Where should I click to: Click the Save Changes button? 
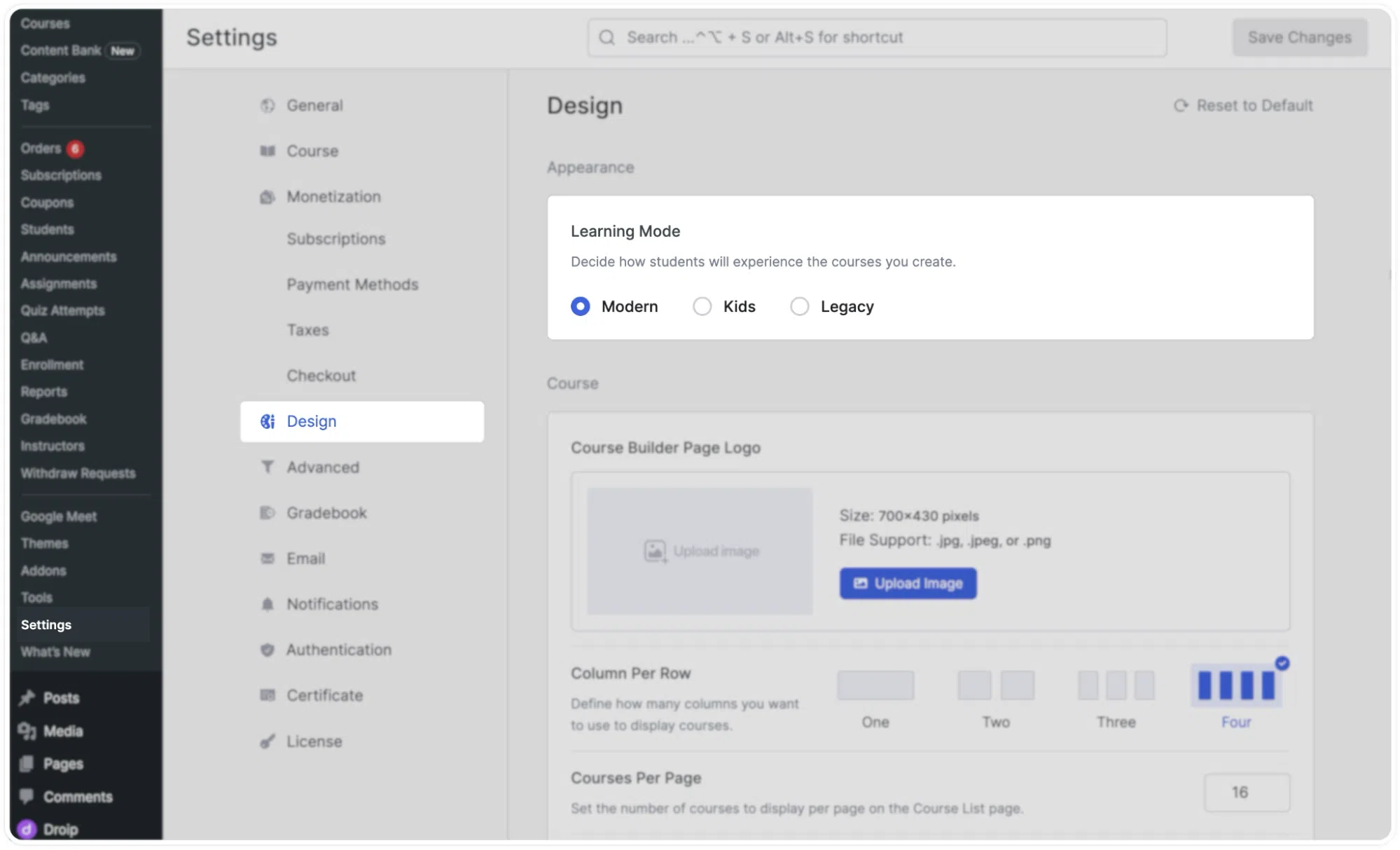(x=1300, y=37)
